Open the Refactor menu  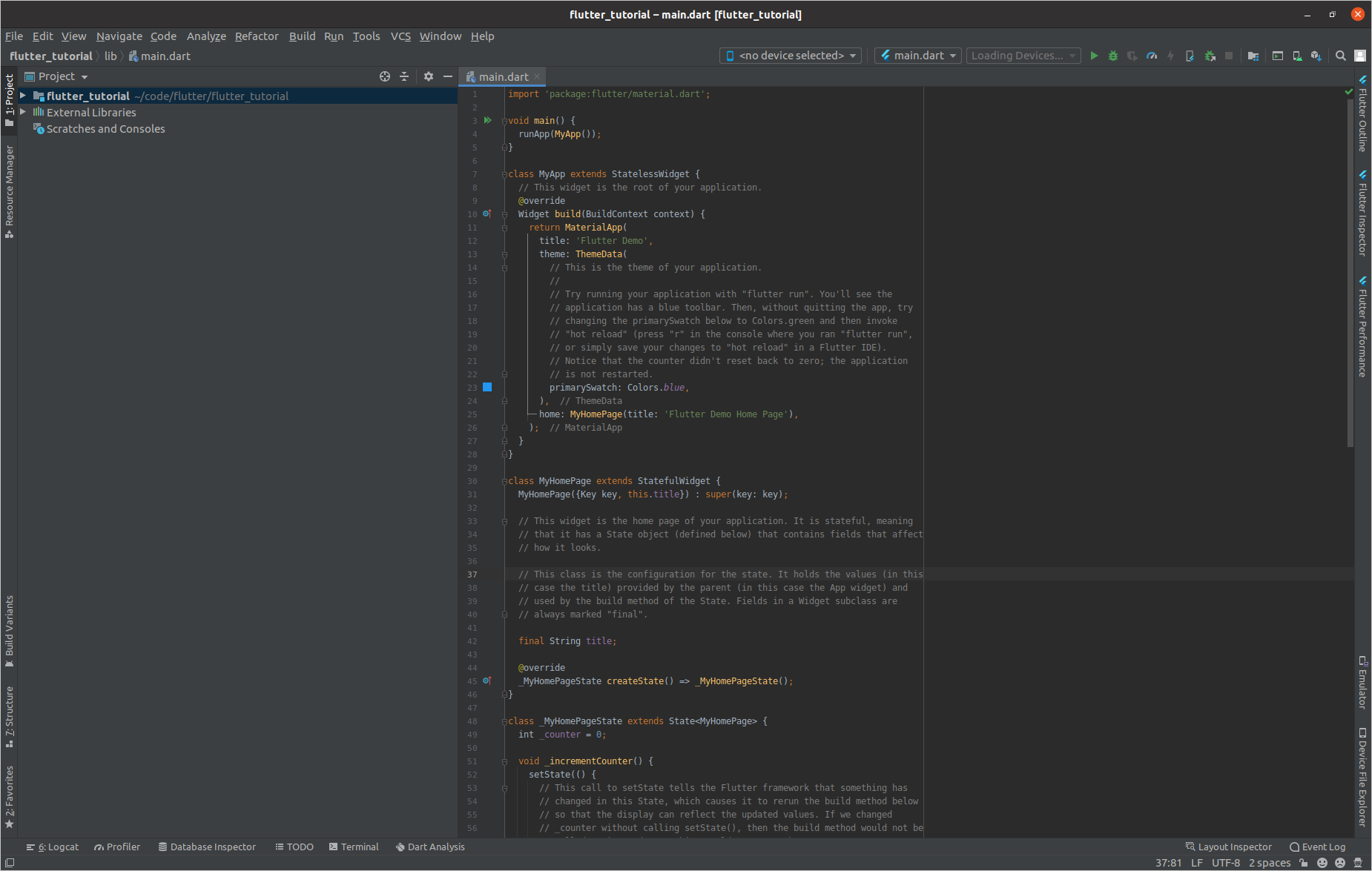click(257, 36)
